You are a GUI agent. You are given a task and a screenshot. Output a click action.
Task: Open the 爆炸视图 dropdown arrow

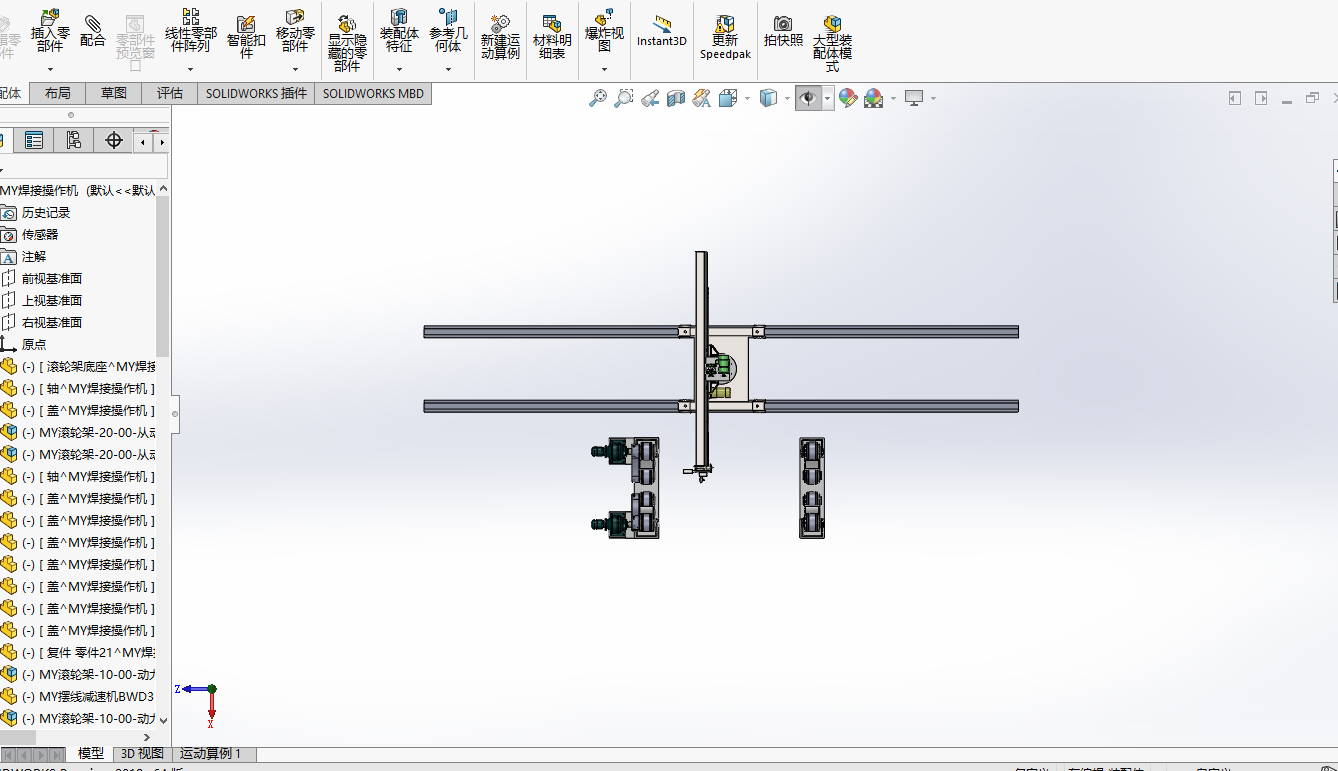pyautogui.click(x=604, y=70)
